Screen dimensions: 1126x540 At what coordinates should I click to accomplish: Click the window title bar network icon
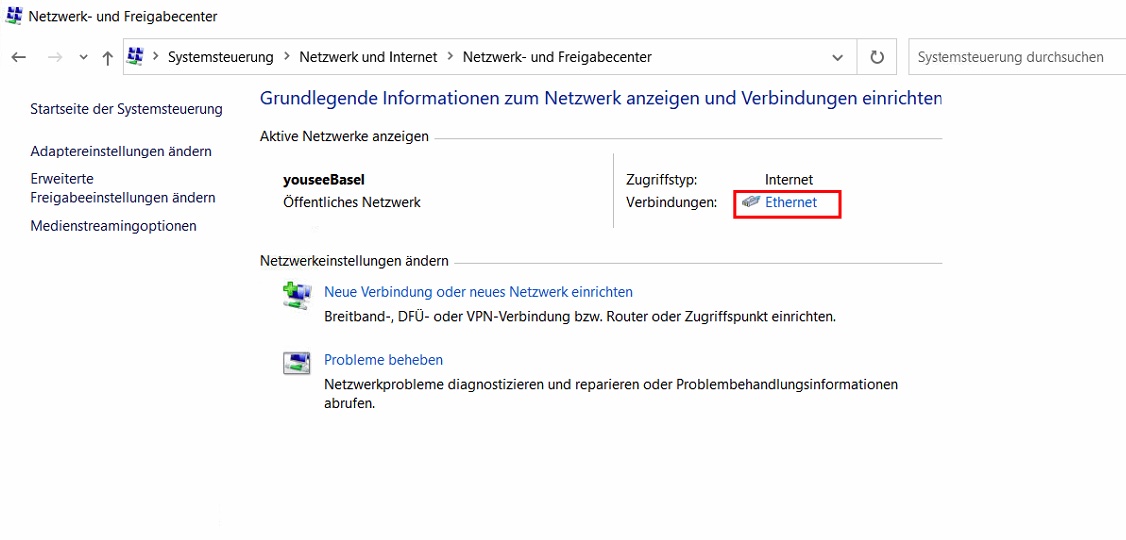coord(14,16)
